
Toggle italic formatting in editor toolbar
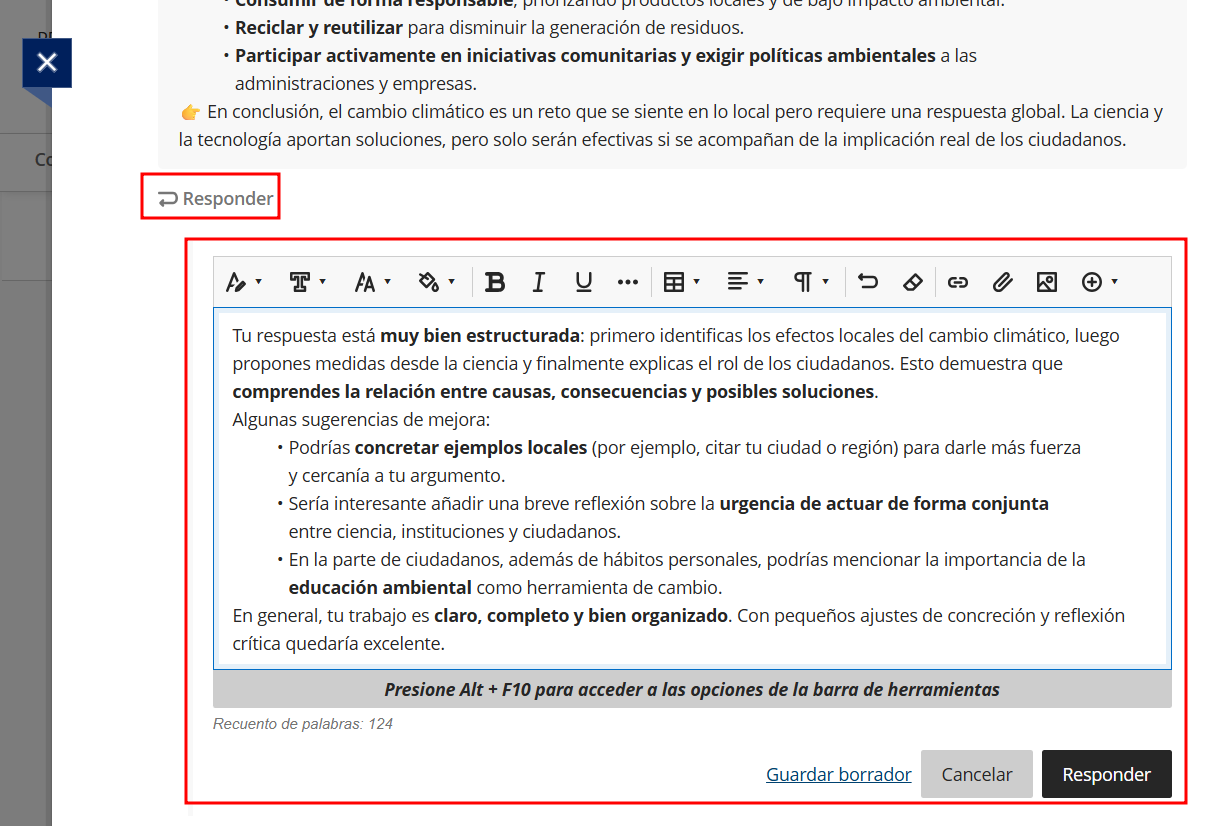pos(538,282)
